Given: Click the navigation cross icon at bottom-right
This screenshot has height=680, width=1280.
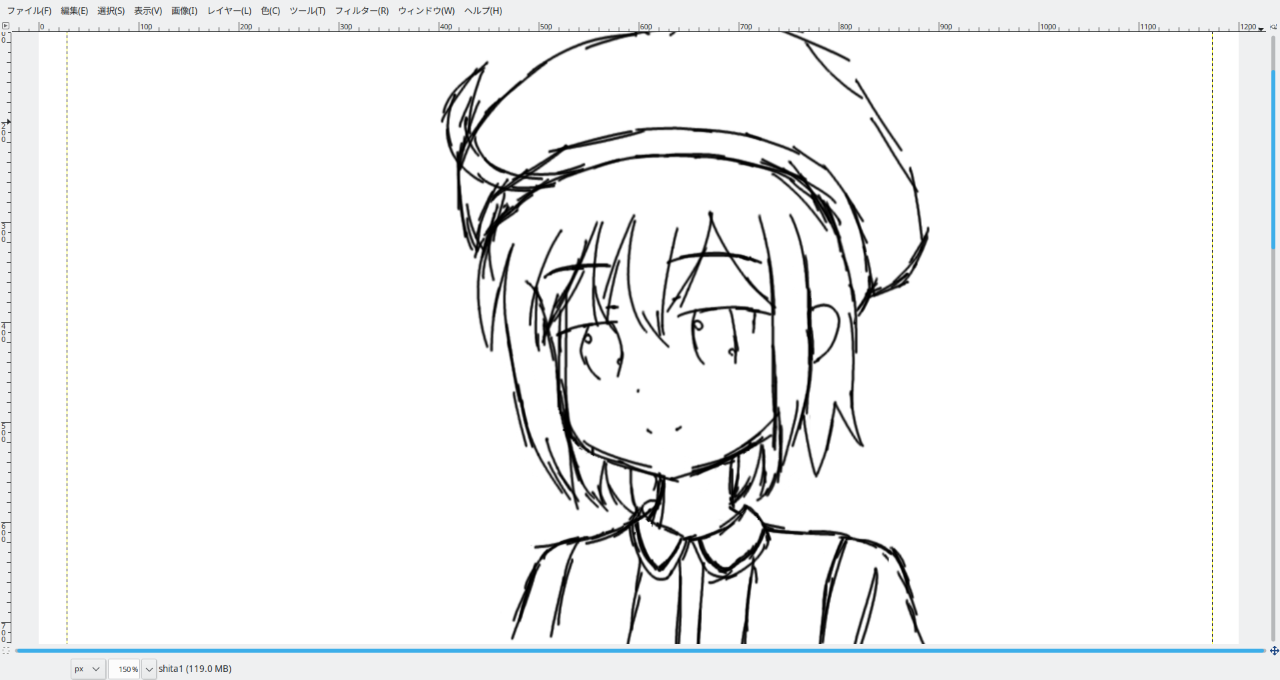Looking at the screenshot, I should [1274, 650].
